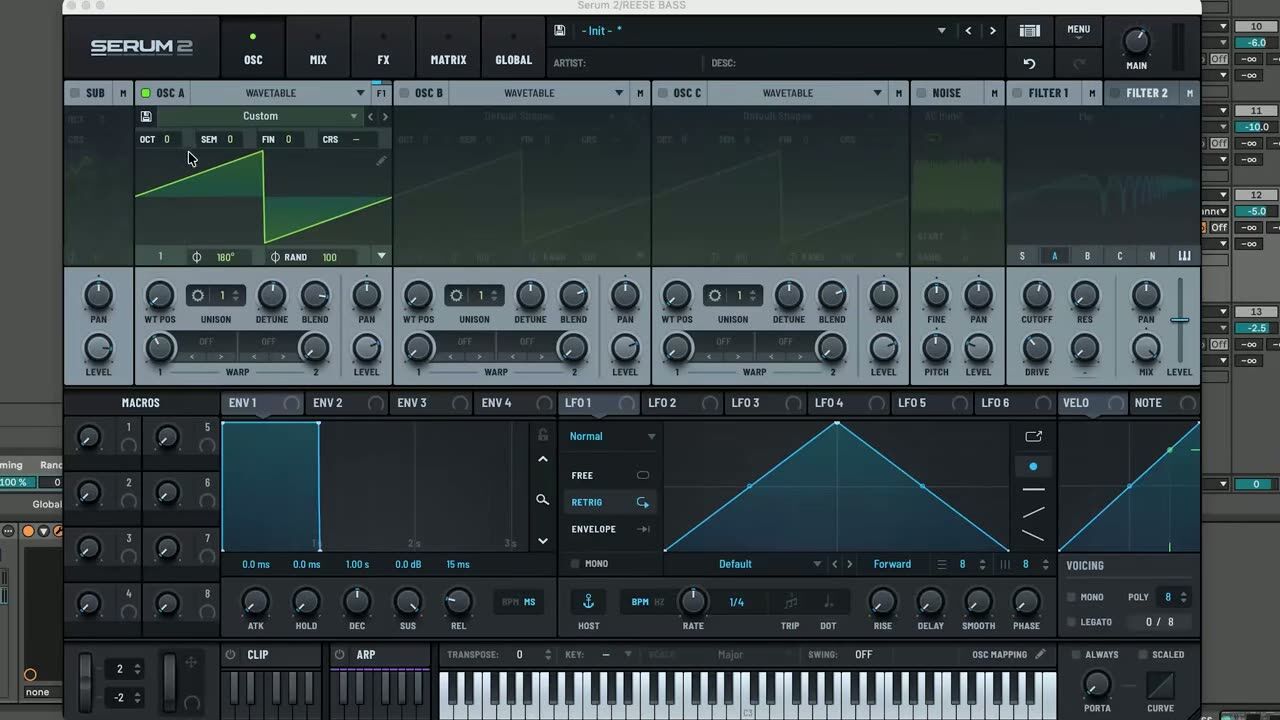Toggle the CLIP power icon

[230, 655]
